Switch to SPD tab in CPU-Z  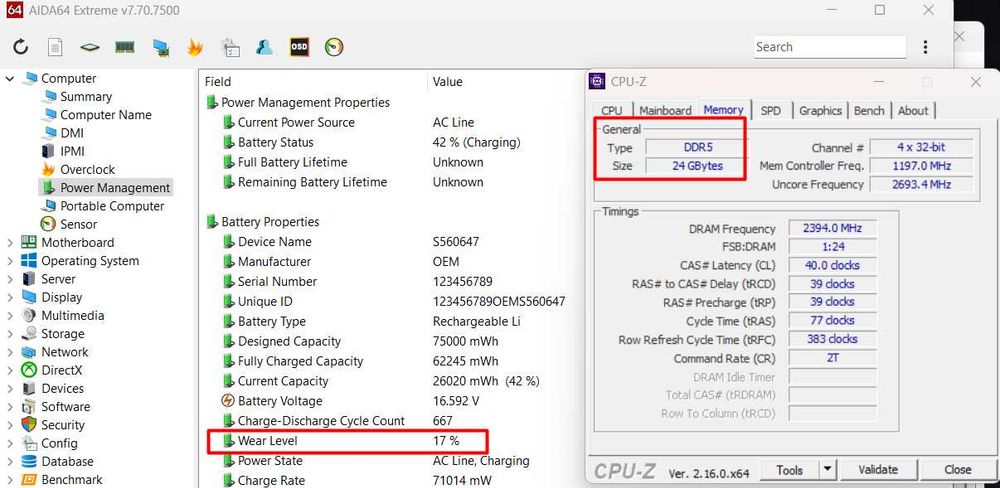pyautogui.click(x=770, y=110)
